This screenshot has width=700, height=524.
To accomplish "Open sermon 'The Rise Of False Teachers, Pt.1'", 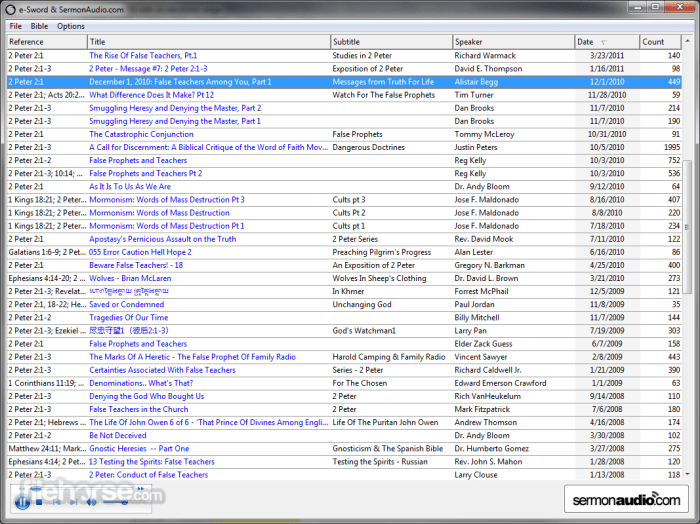I will tap(143, 55).
